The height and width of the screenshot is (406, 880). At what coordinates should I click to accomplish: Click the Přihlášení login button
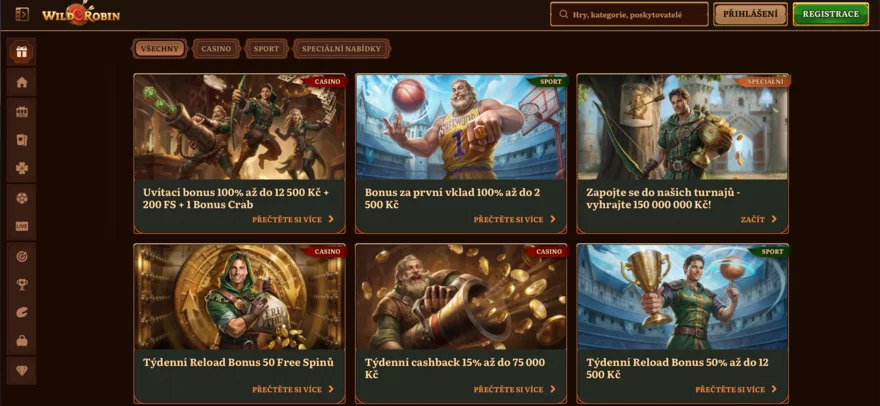point(750,14)
